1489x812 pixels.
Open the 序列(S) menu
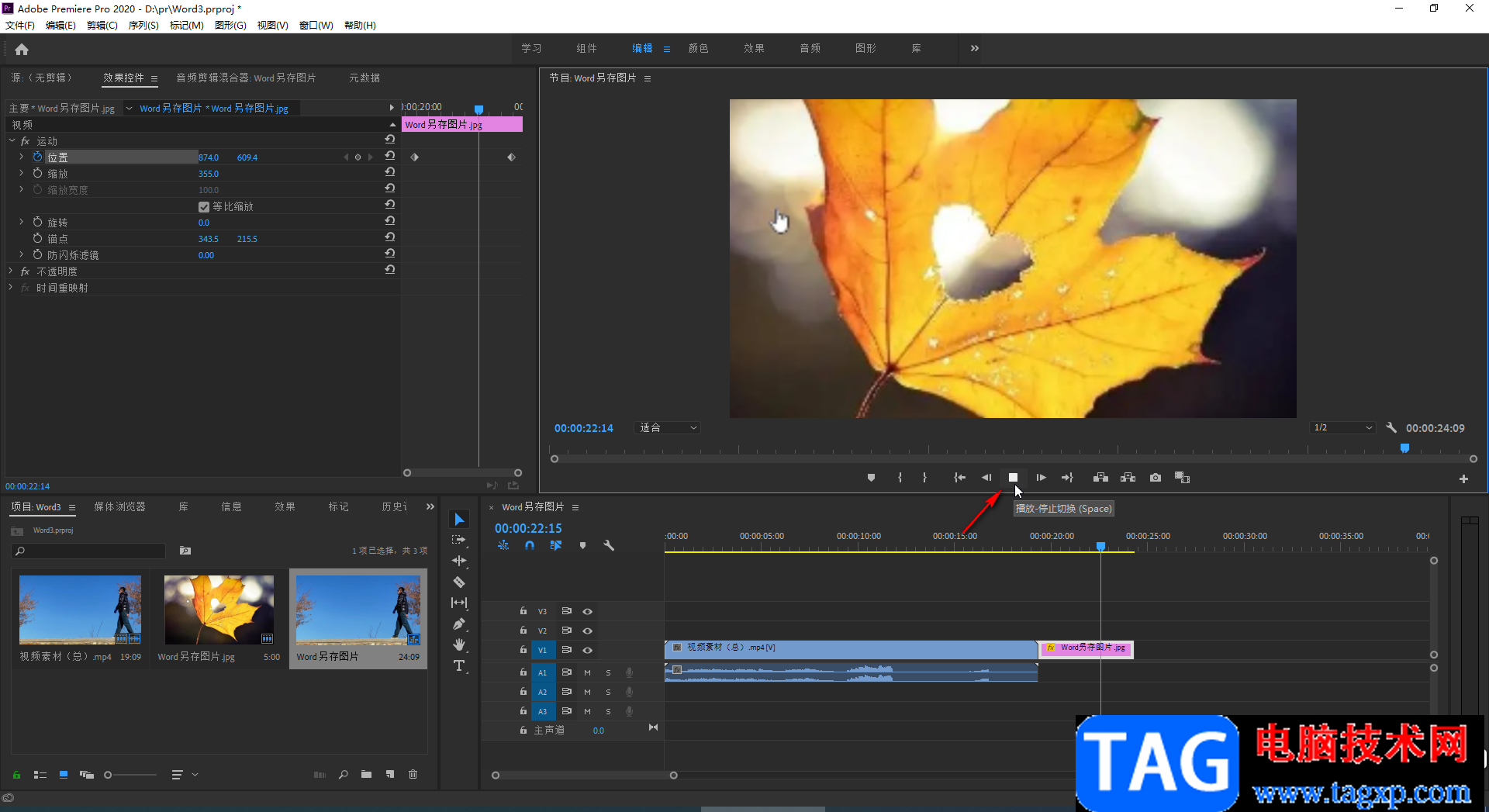coord(143,26)
